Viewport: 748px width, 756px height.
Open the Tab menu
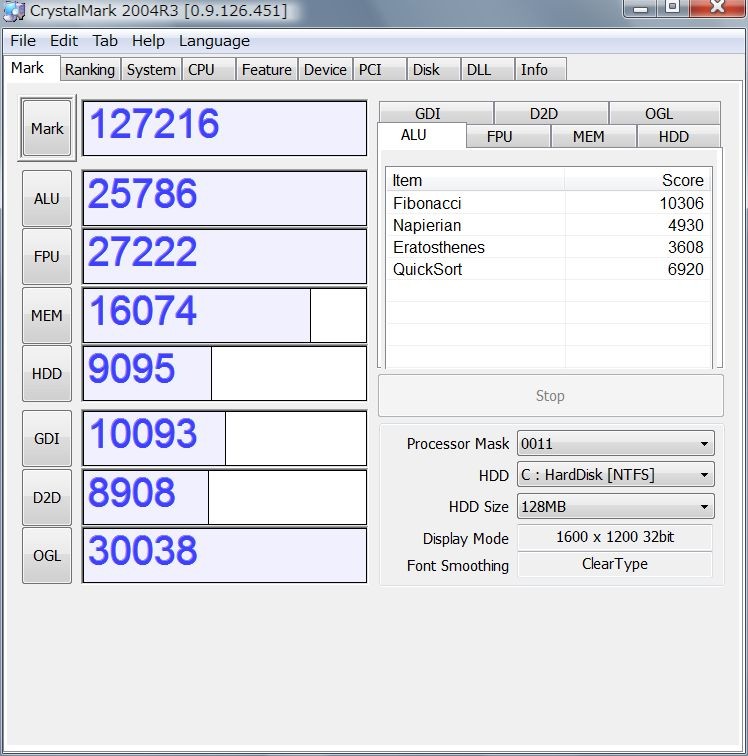click(105, 41)
